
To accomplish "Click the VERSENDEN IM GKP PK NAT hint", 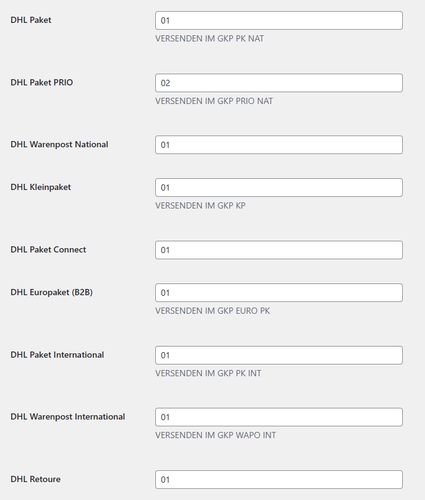I will coord(209,39).
